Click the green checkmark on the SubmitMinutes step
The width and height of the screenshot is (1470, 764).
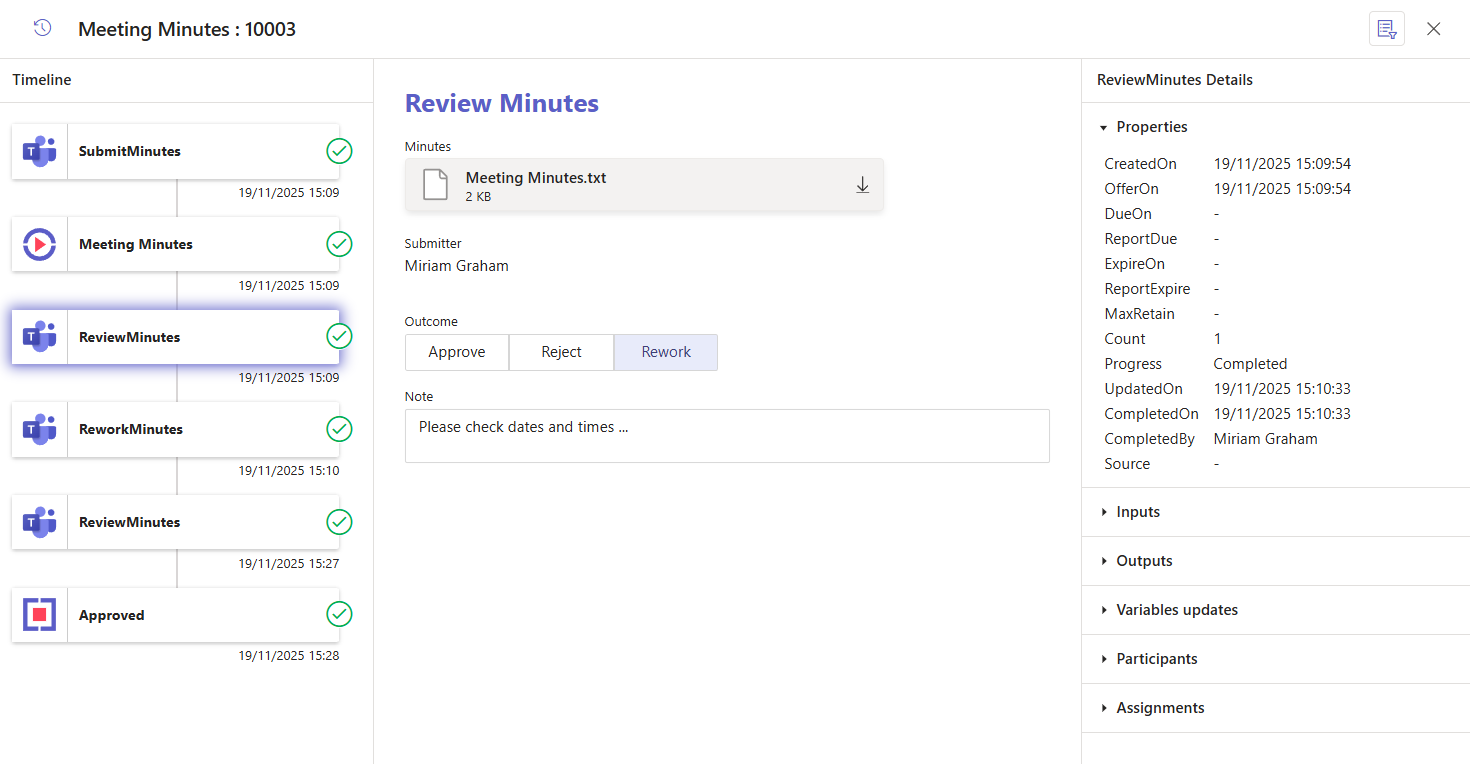coord(339,151)
